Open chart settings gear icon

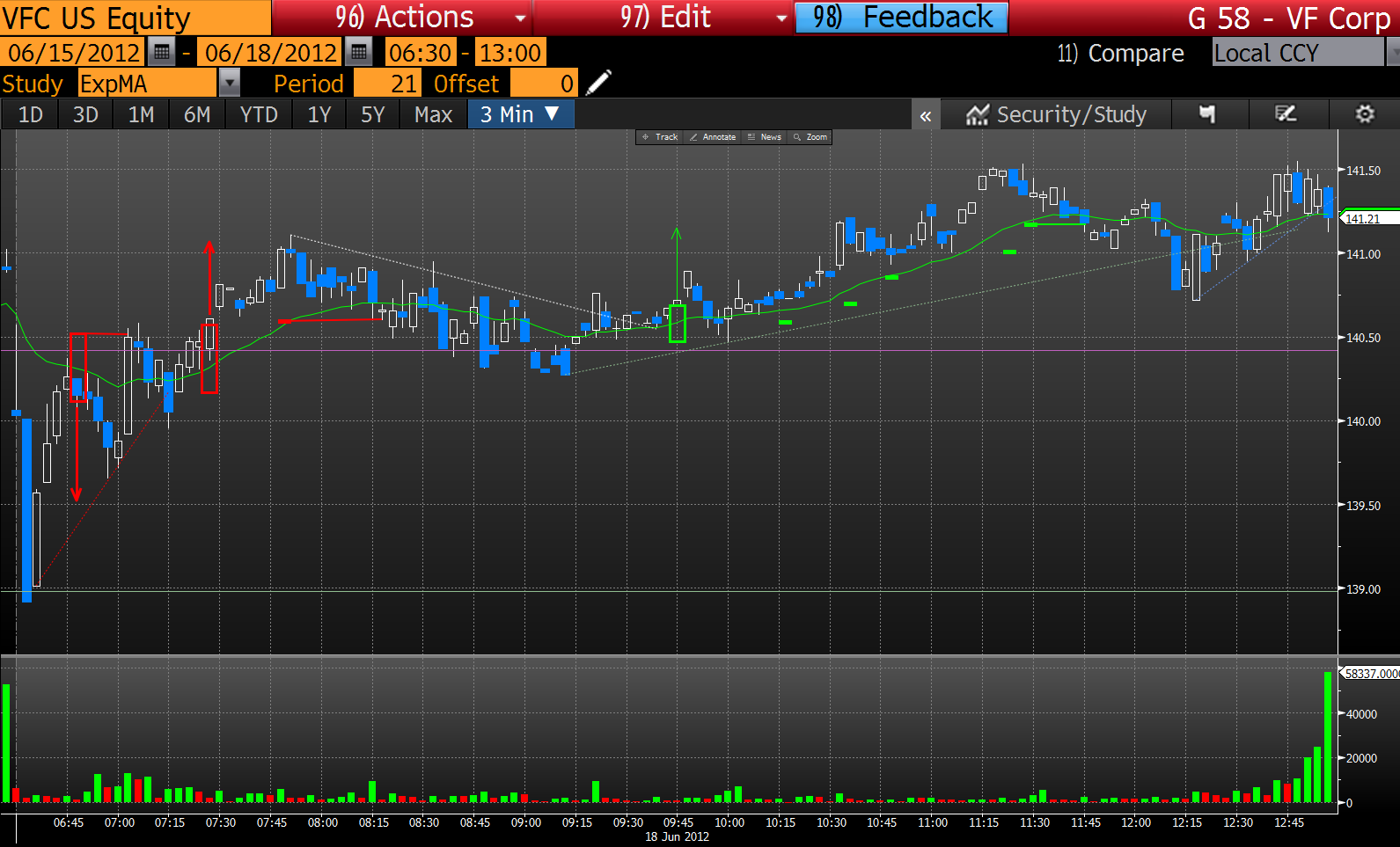point(1364,114)
